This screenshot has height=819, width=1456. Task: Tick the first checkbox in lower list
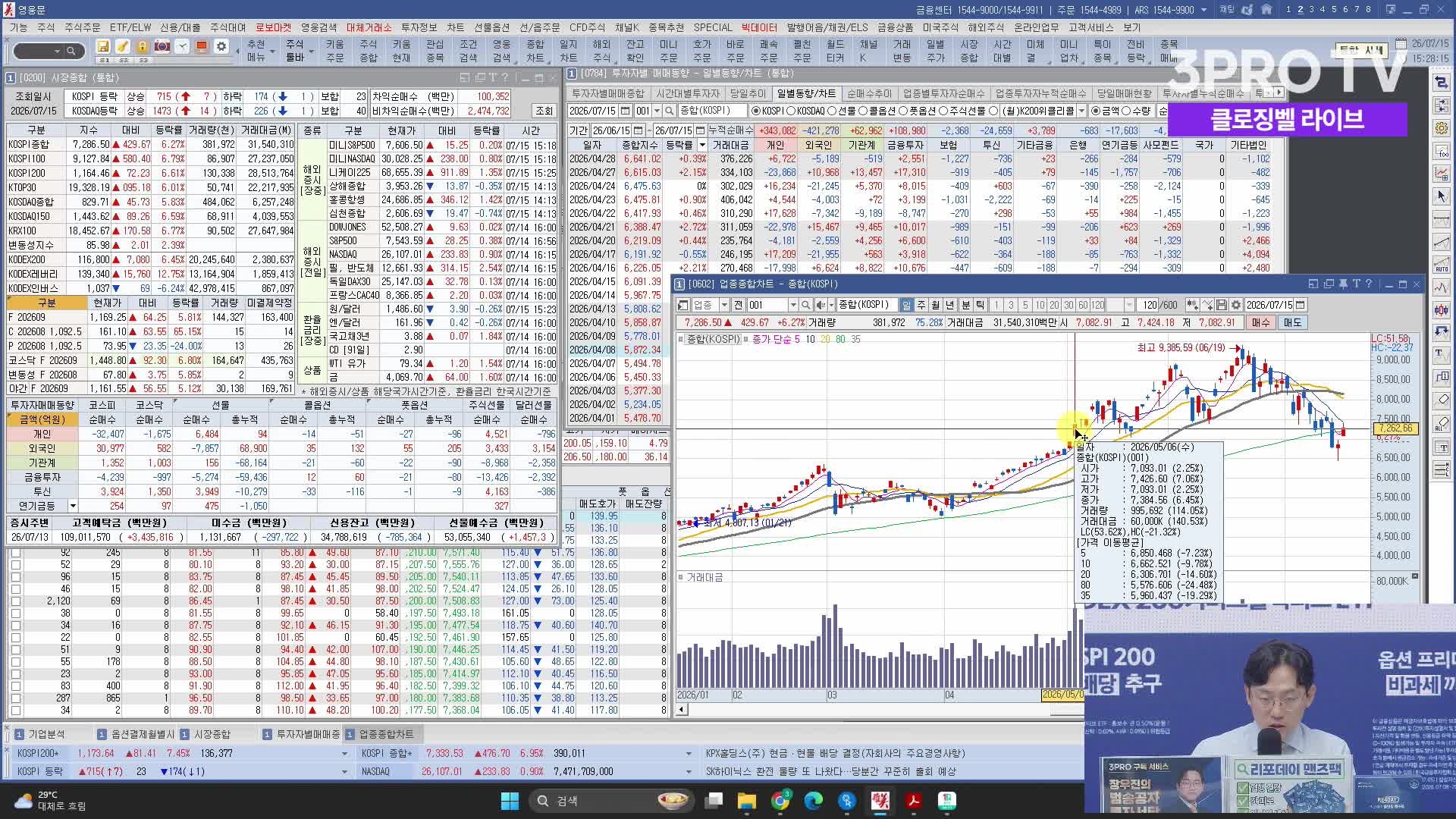(15, 552)
